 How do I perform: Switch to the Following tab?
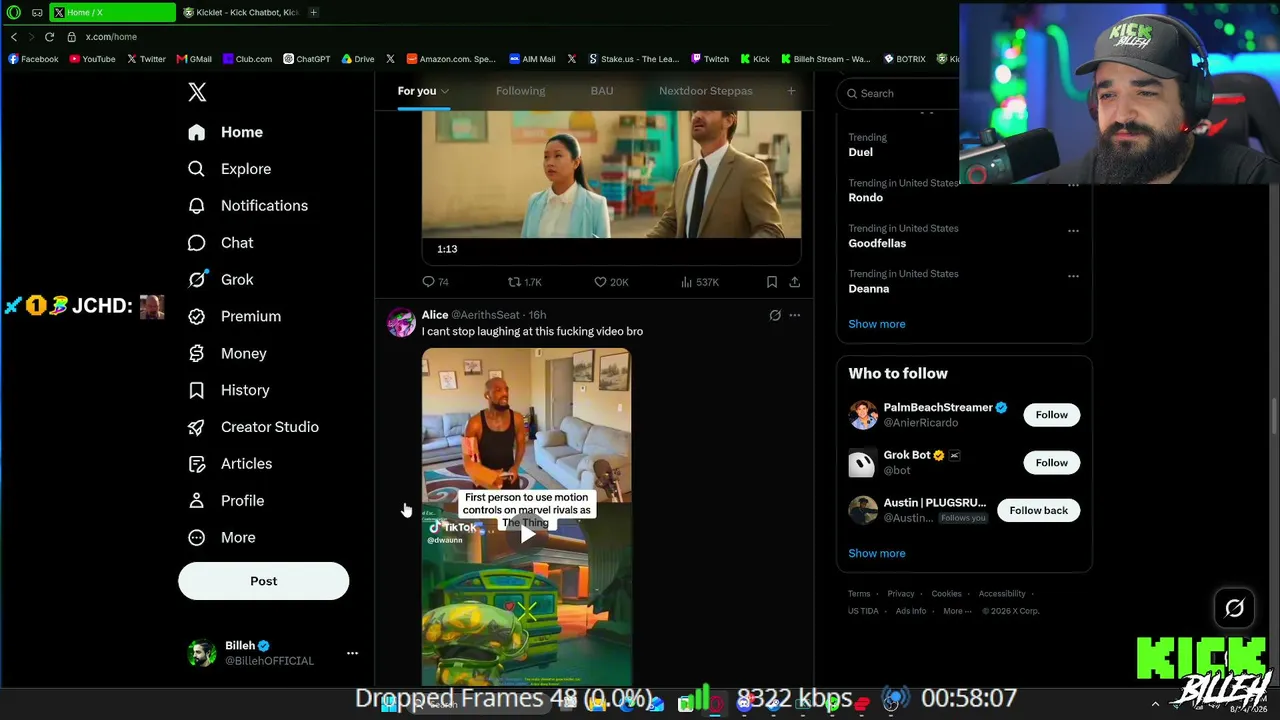pos(521,91)
